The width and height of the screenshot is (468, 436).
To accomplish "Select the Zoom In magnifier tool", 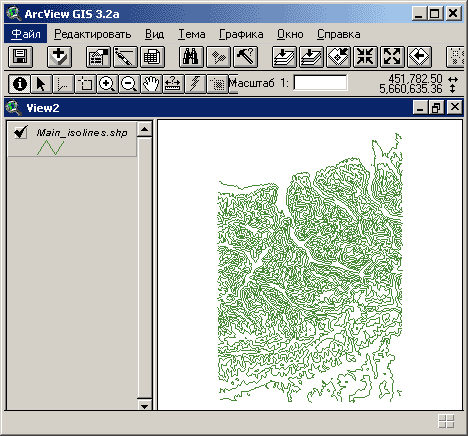I will [107, 84].
